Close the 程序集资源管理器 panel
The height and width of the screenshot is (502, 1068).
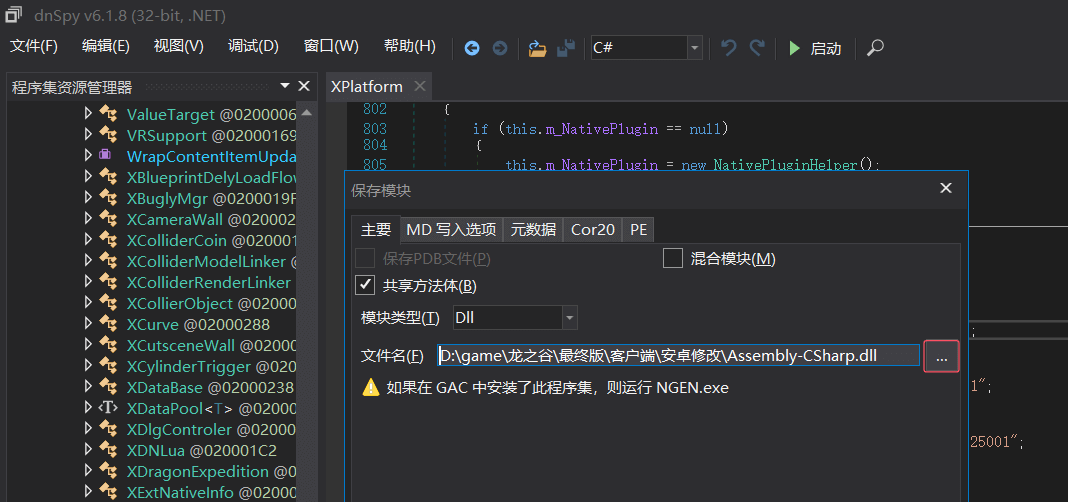(304, 86)
